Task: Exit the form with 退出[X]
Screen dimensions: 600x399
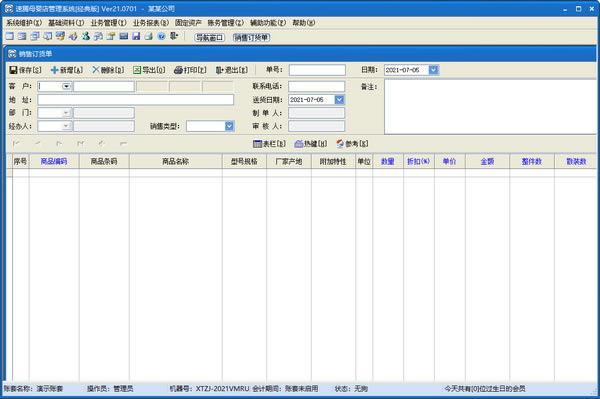Action: tap(232, 70)
